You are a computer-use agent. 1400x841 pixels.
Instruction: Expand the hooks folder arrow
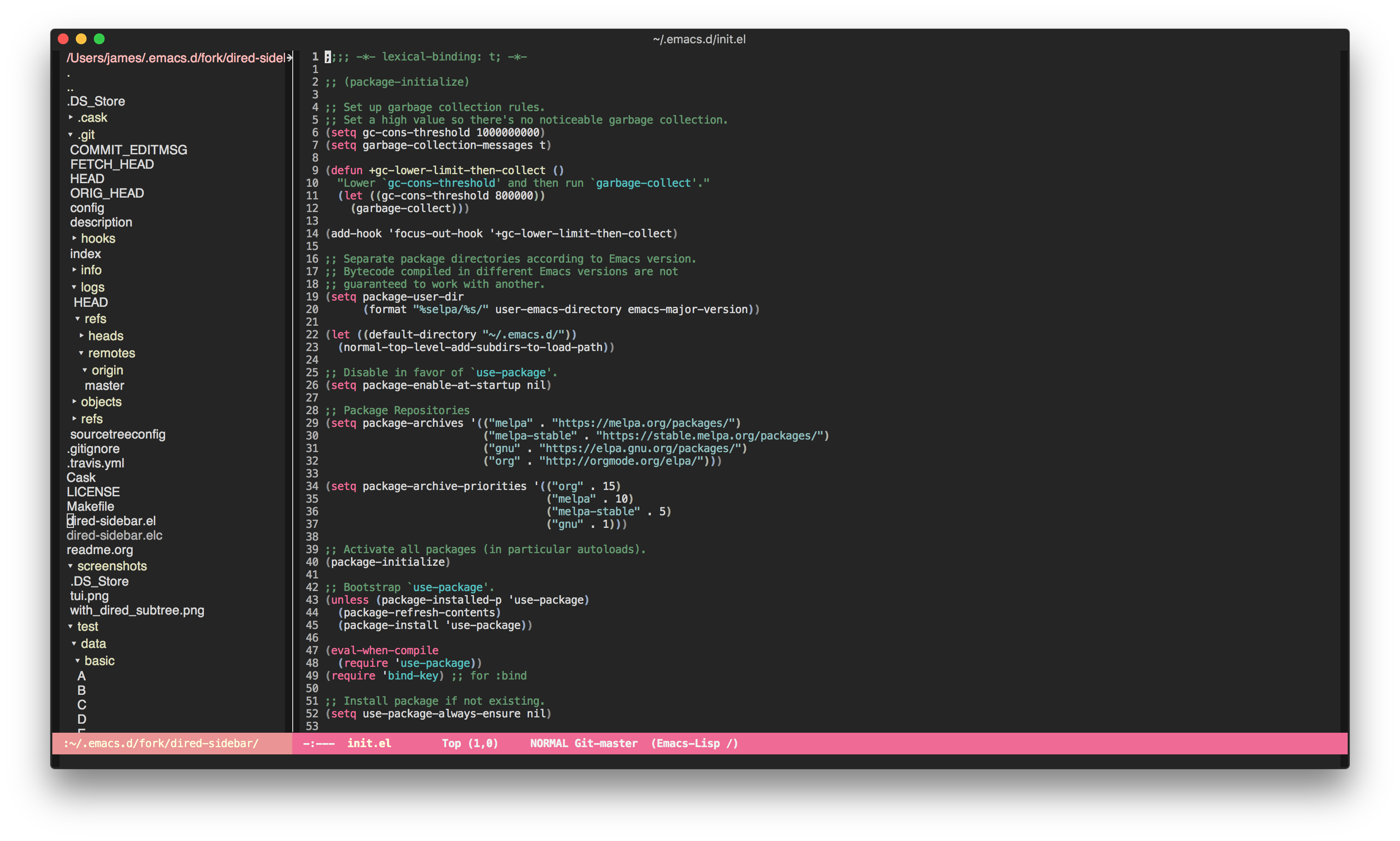pos(74,238)
